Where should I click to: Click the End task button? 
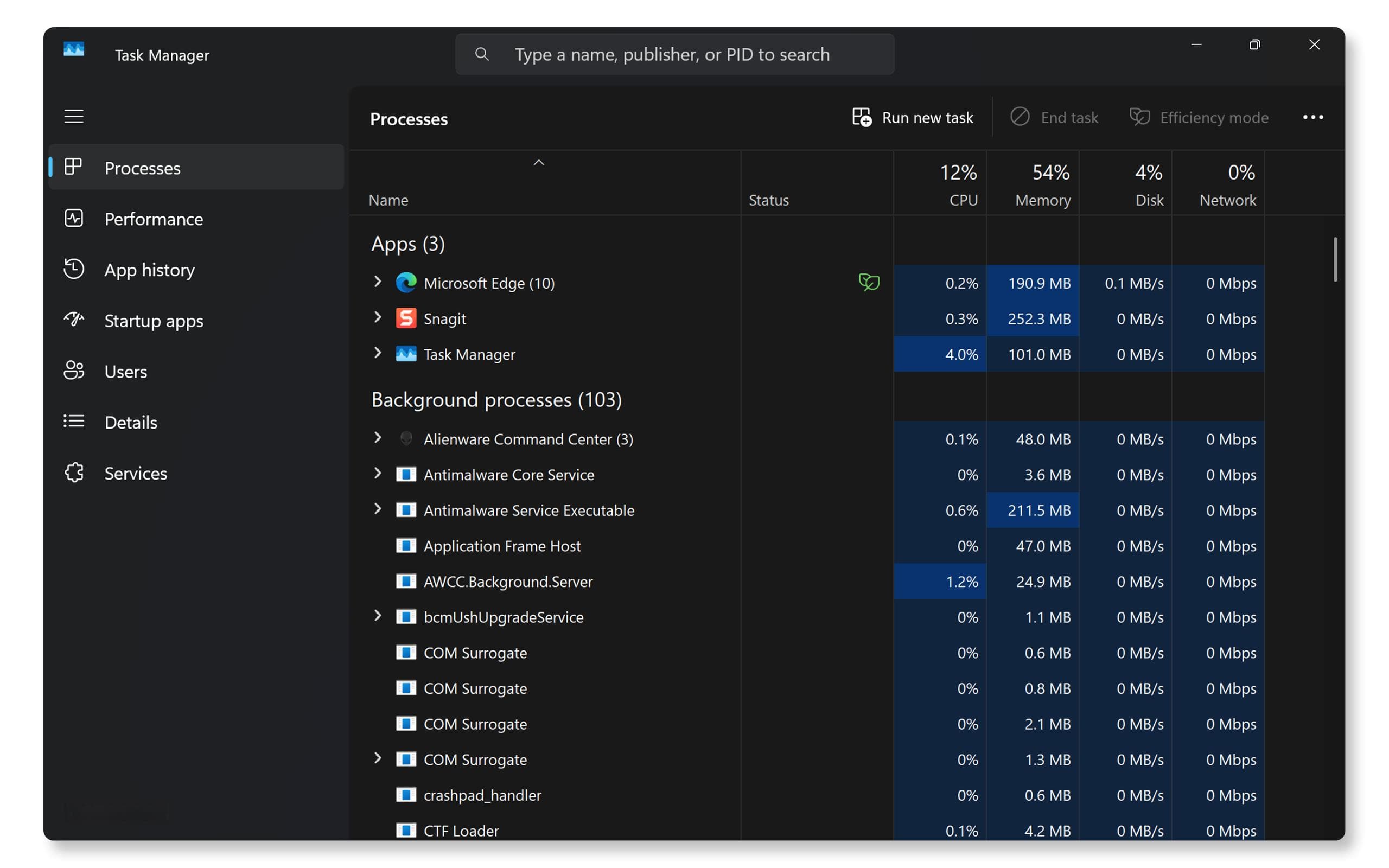pyautogui.click(x=1054, y=117)
